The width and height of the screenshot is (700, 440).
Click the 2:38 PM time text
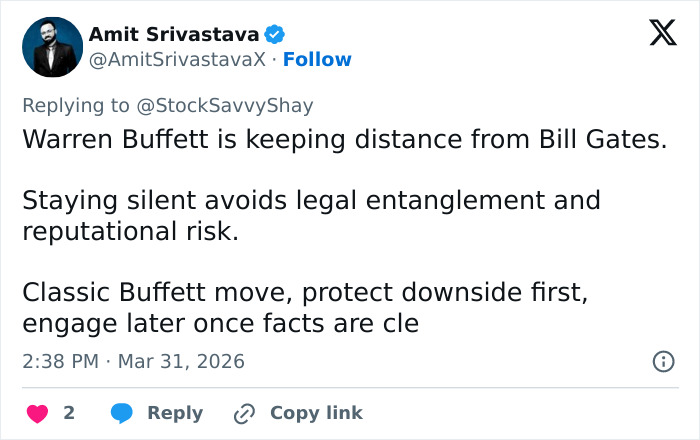[x=62, y=361]
